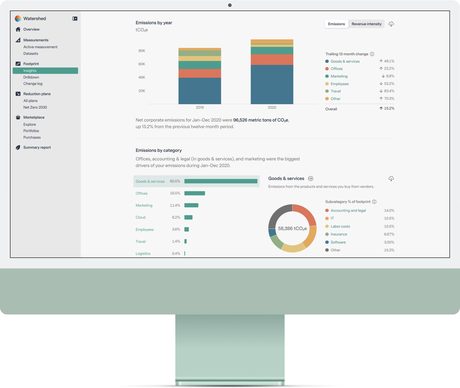The width and height of the screenshot is (460, 388).
Task: Open the Drilldown page
Action: tap(31, 77)
